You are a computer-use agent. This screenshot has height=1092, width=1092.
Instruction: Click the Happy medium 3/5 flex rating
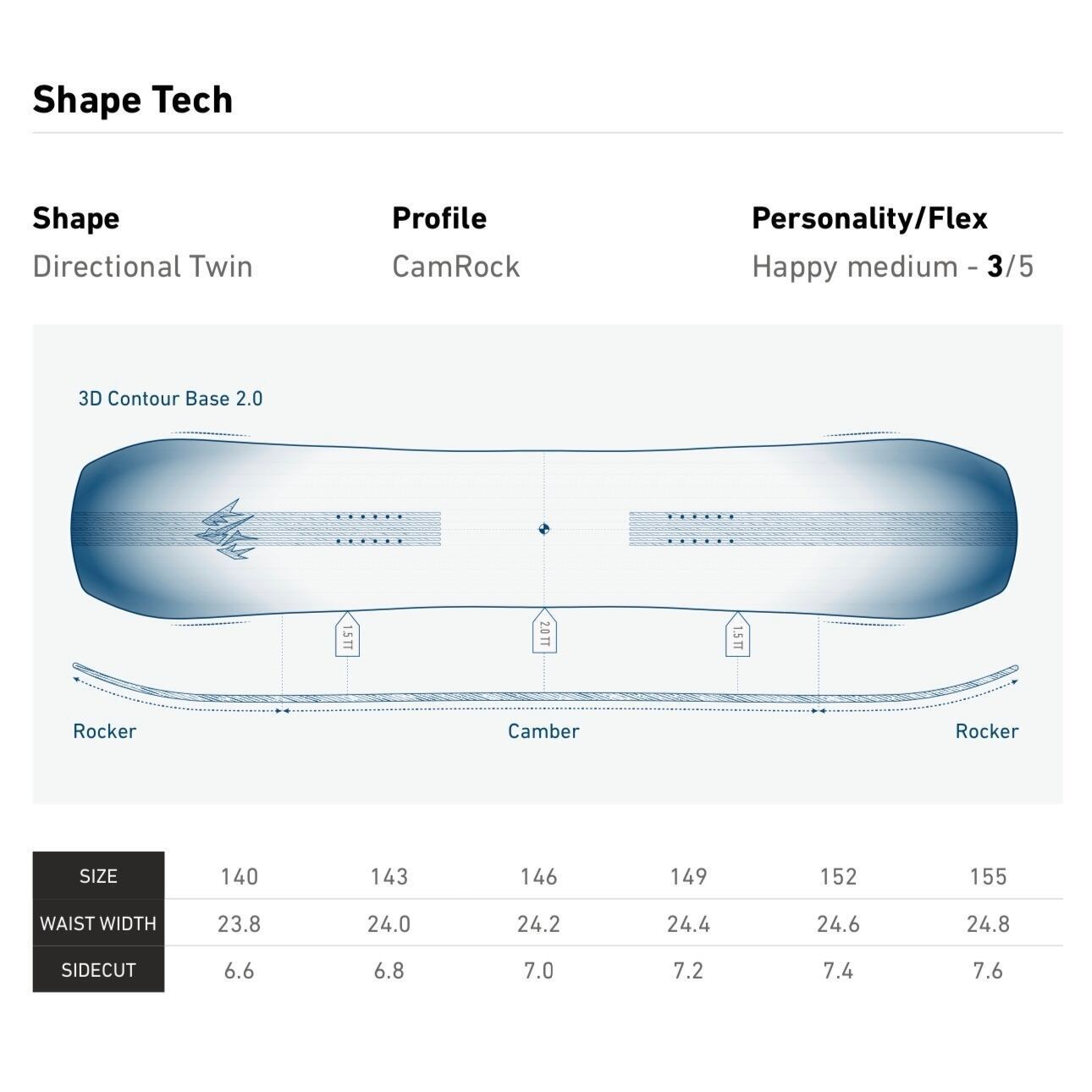(x=892, y=267)
